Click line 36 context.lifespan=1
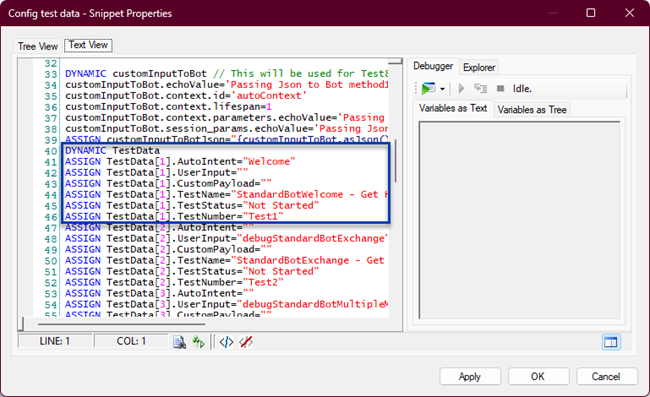 pyautogui.click(x=168, y=107)
